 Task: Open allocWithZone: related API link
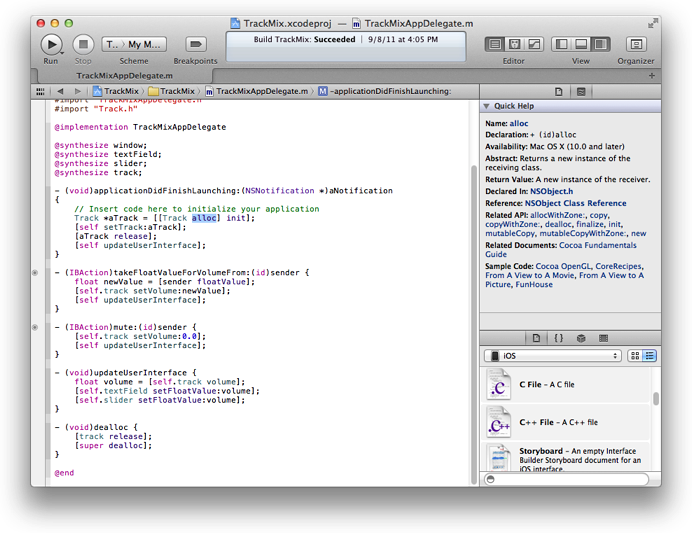click(558, 215)
